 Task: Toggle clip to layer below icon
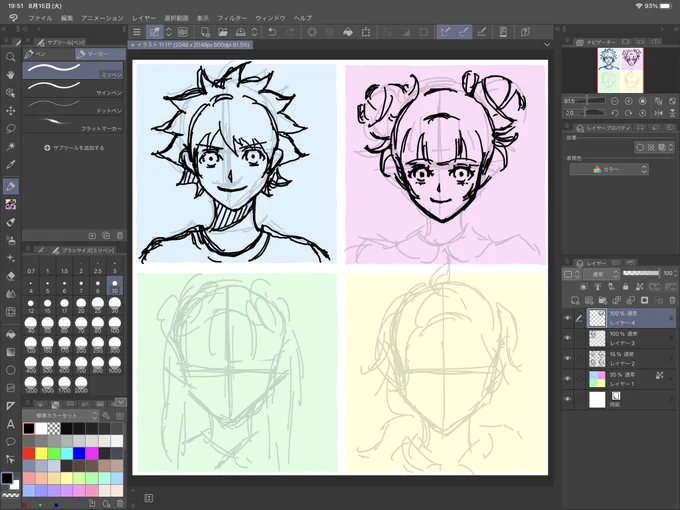584,287
